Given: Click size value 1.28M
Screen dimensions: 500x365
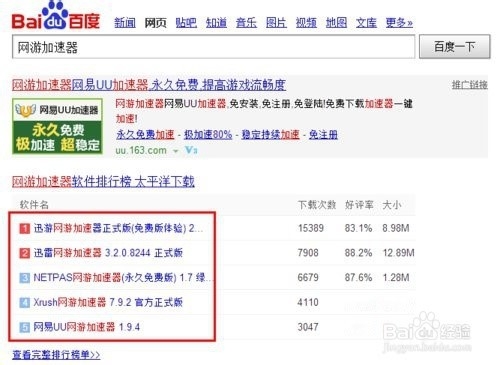Looking at the screenshot, I should 396,277.
